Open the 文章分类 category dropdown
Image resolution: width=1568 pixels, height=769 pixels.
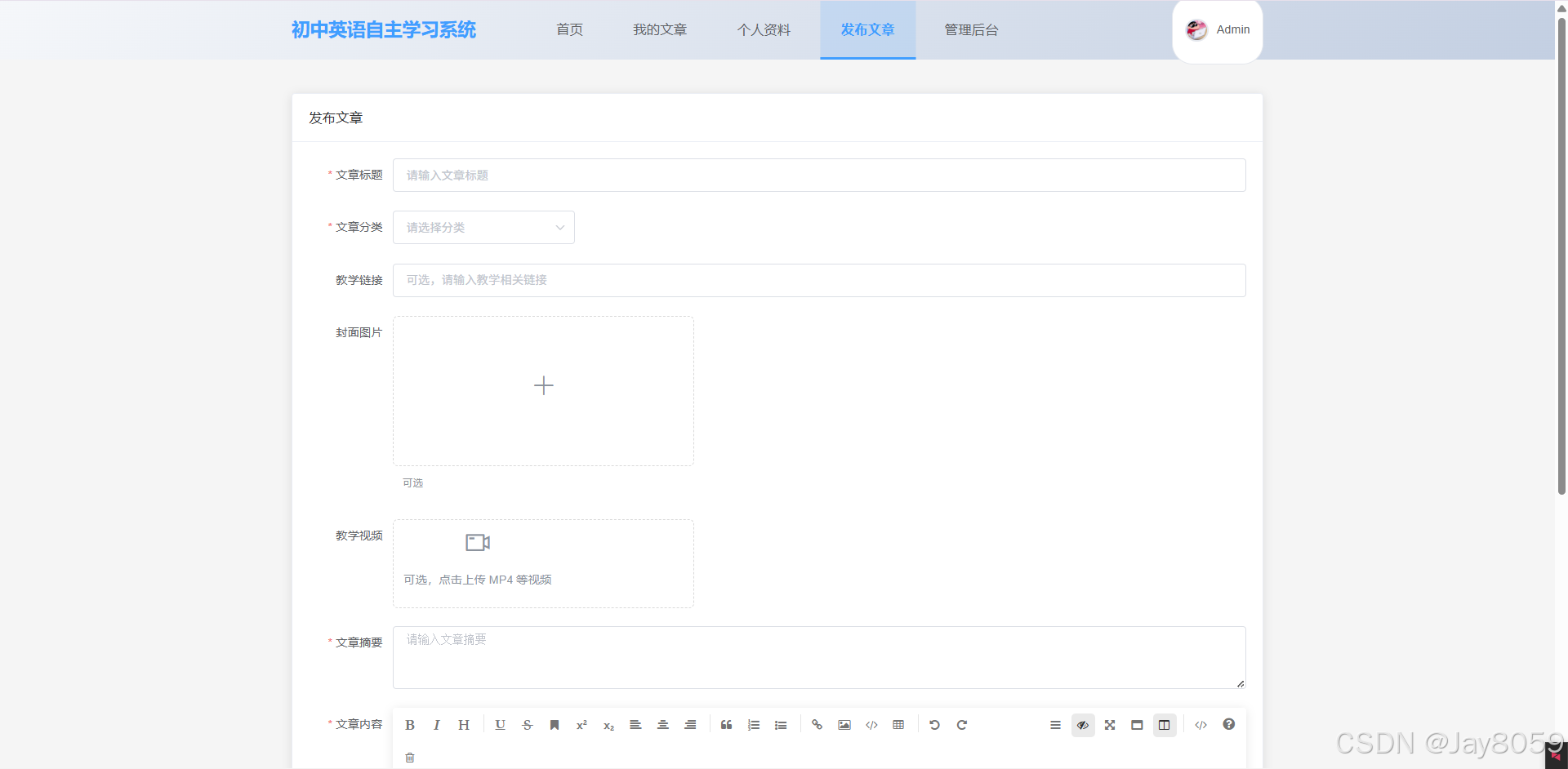click(x=483, y=228)
